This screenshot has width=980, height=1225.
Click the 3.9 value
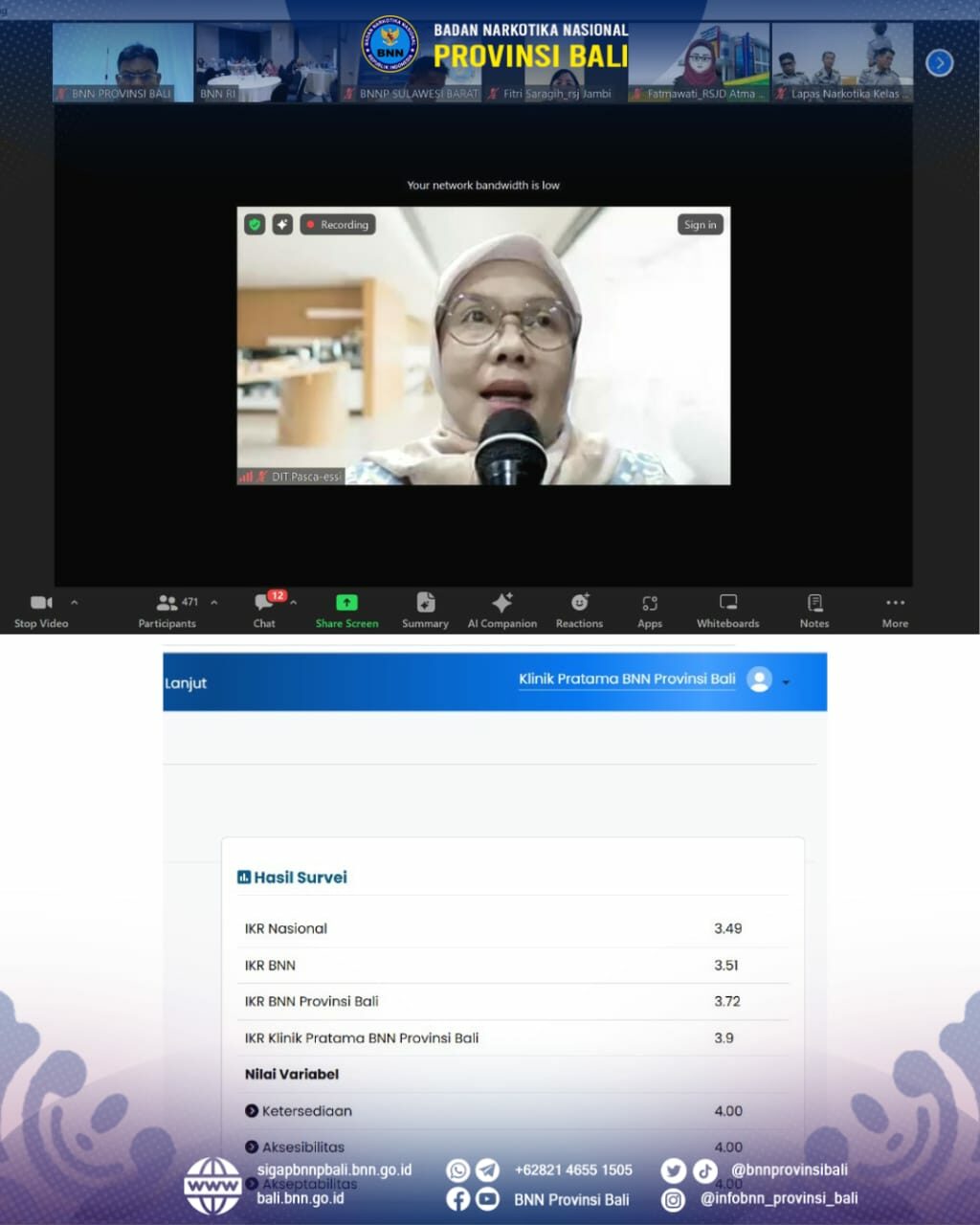[x=724, y=1037]
